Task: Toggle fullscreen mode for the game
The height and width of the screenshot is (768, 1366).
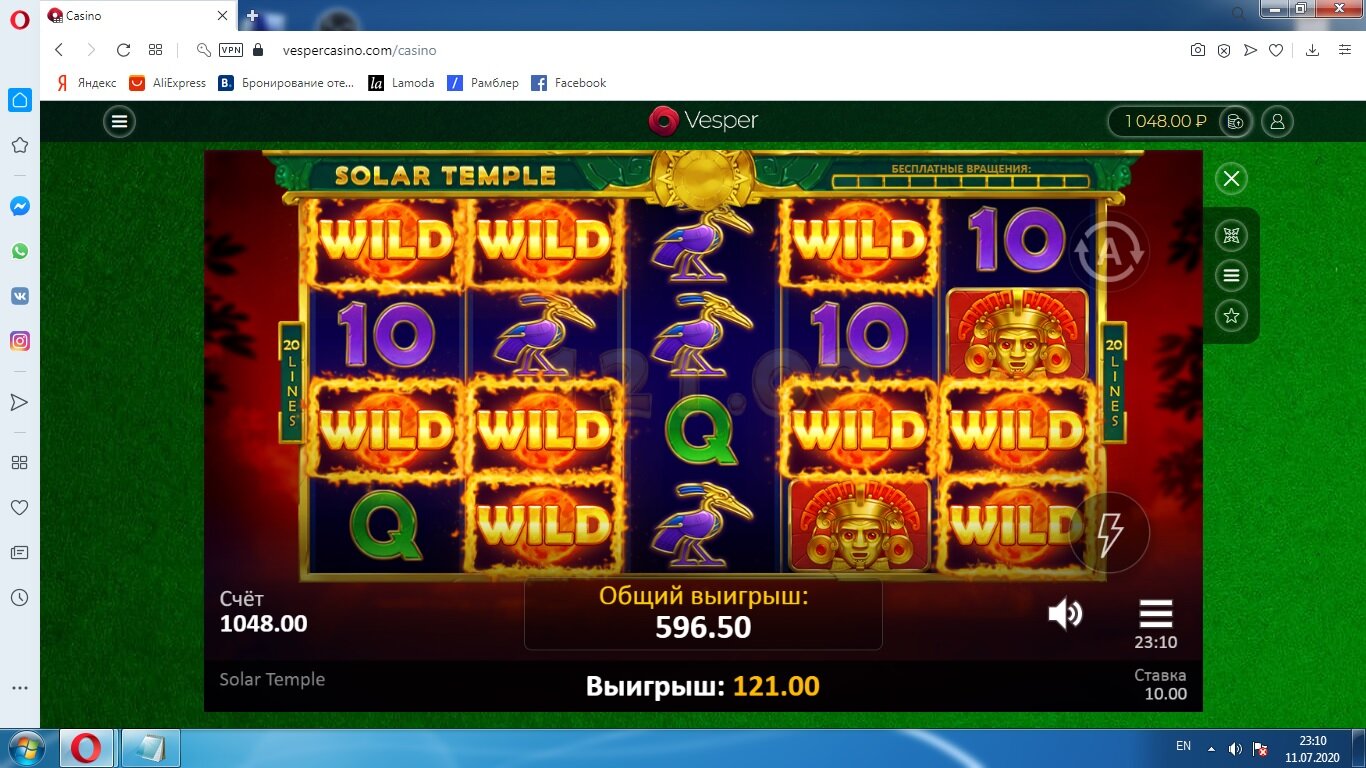Action: 1231,236
